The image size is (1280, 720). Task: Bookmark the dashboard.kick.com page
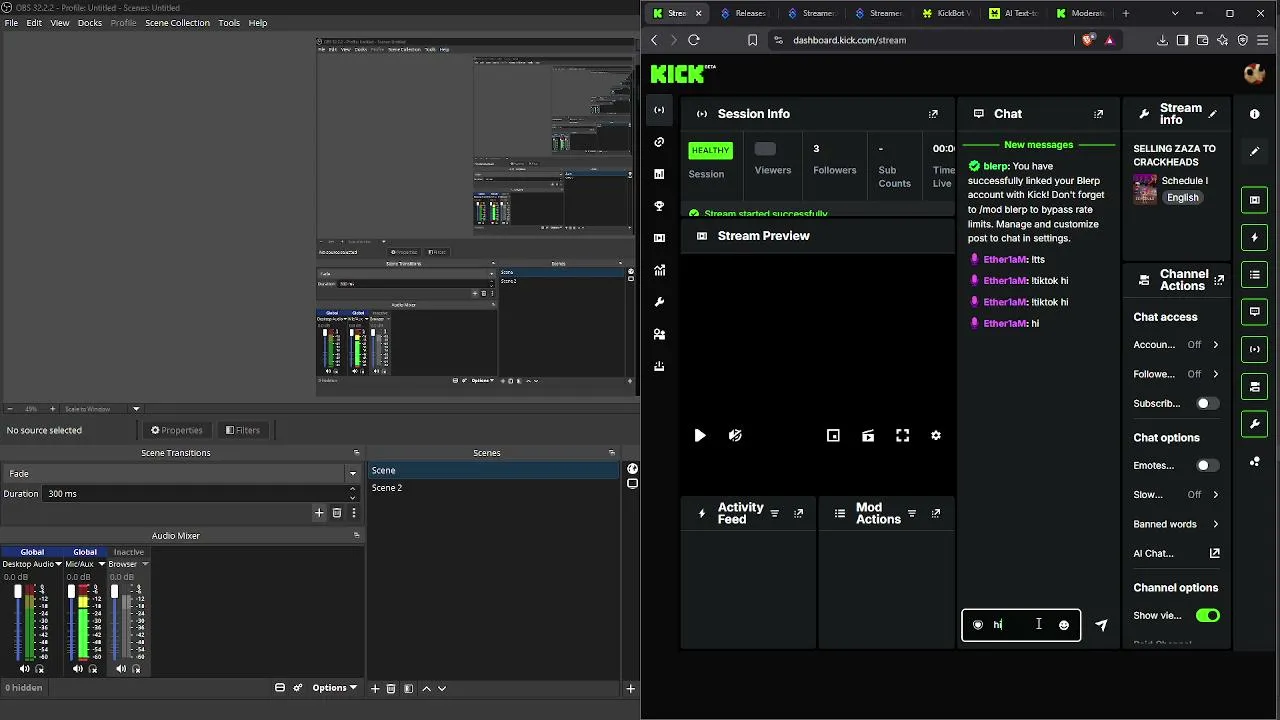pyautogui.click(x=753, y=40)
